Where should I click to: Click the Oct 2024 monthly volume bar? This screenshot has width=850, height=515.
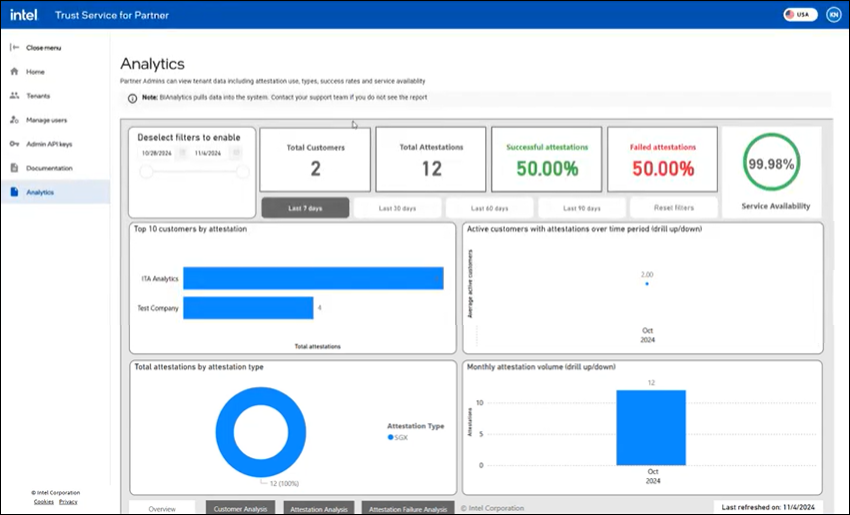click(x=651, y=428)
